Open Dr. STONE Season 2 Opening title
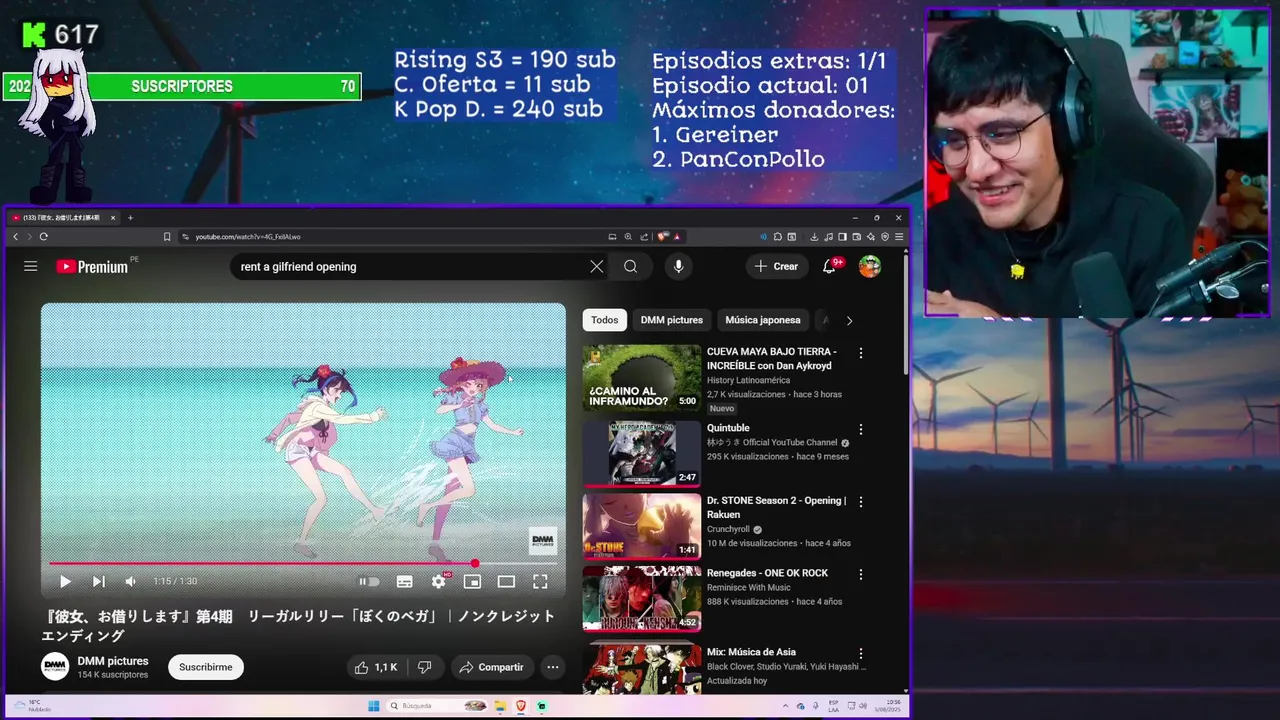Viewport: 1280px width, 720px height. [x=776, y=507]
